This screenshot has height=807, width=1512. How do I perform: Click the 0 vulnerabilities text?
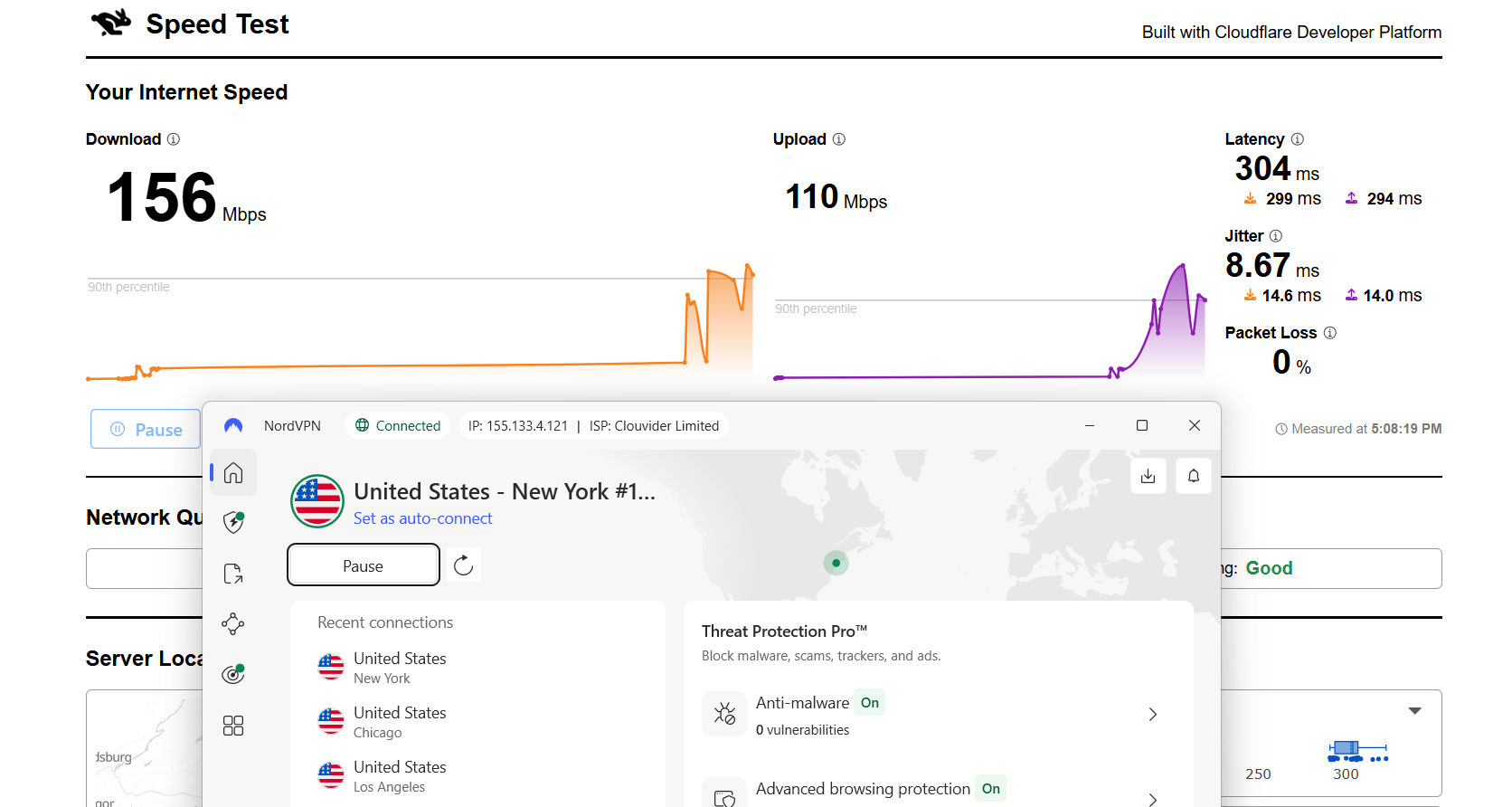(x=803, y=730)
